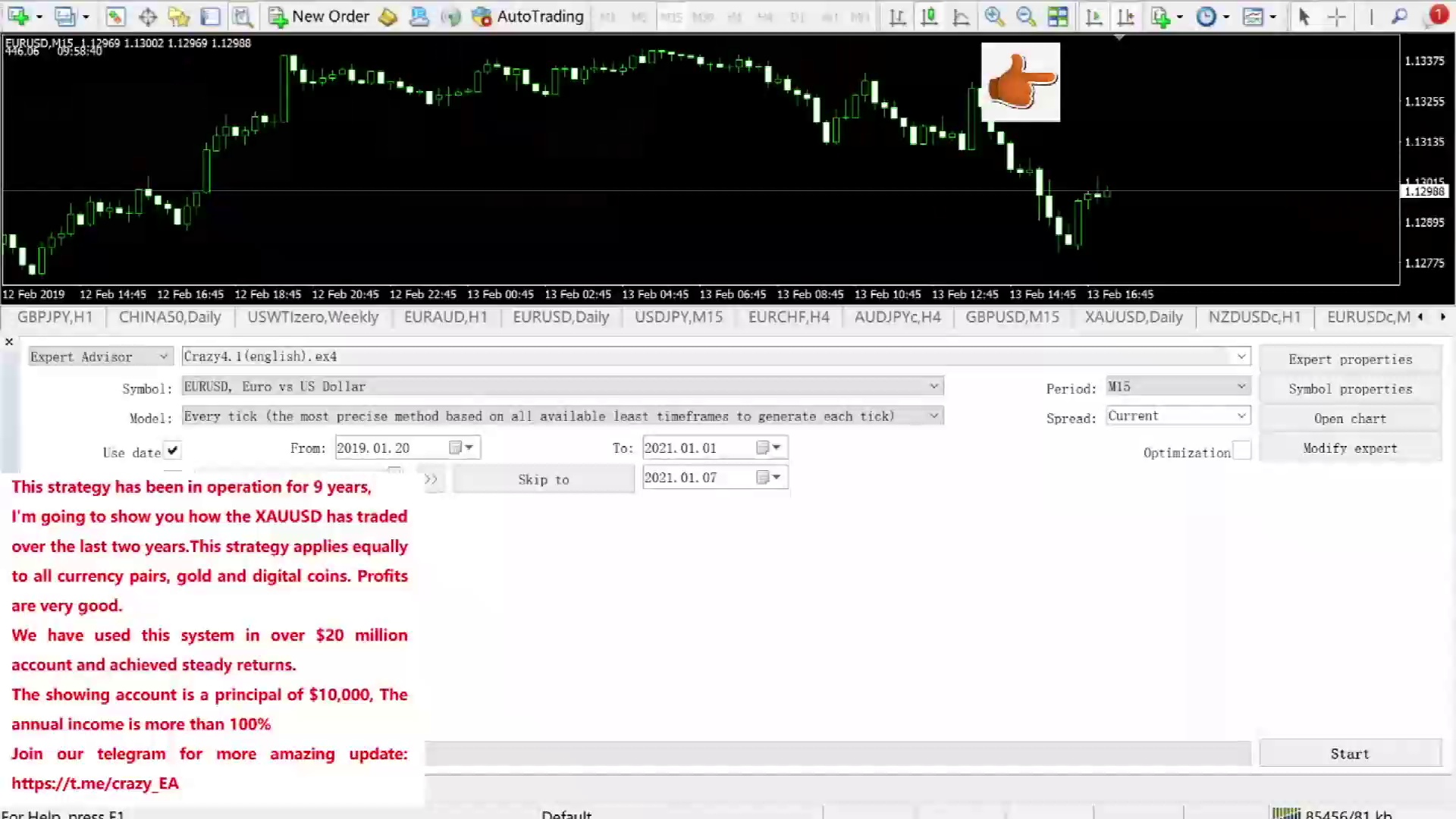Open the Period M15 dropdown

pyautogui.click(x=1241, y=387)
